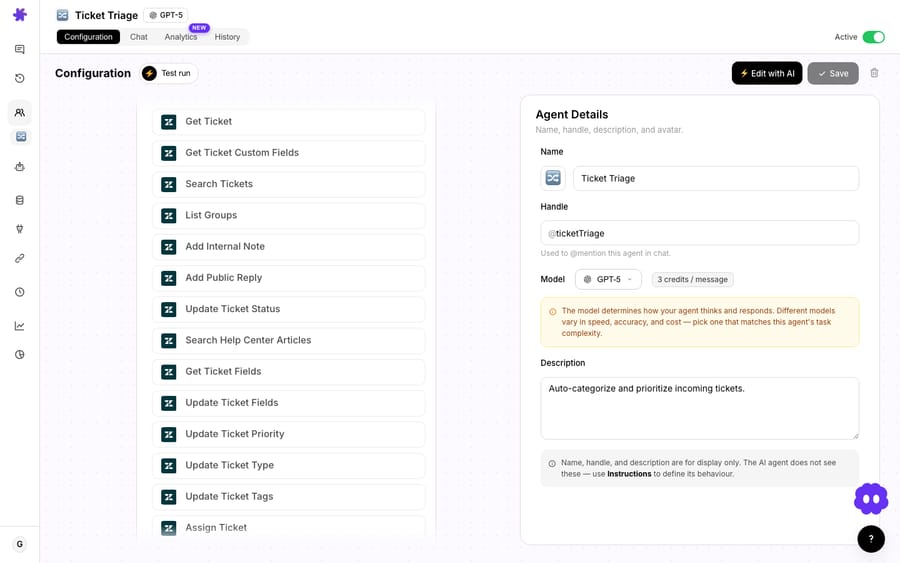The width and height of the screenshot is (900, 563).
Task: Click the Test run button
Action: point(169,73)
